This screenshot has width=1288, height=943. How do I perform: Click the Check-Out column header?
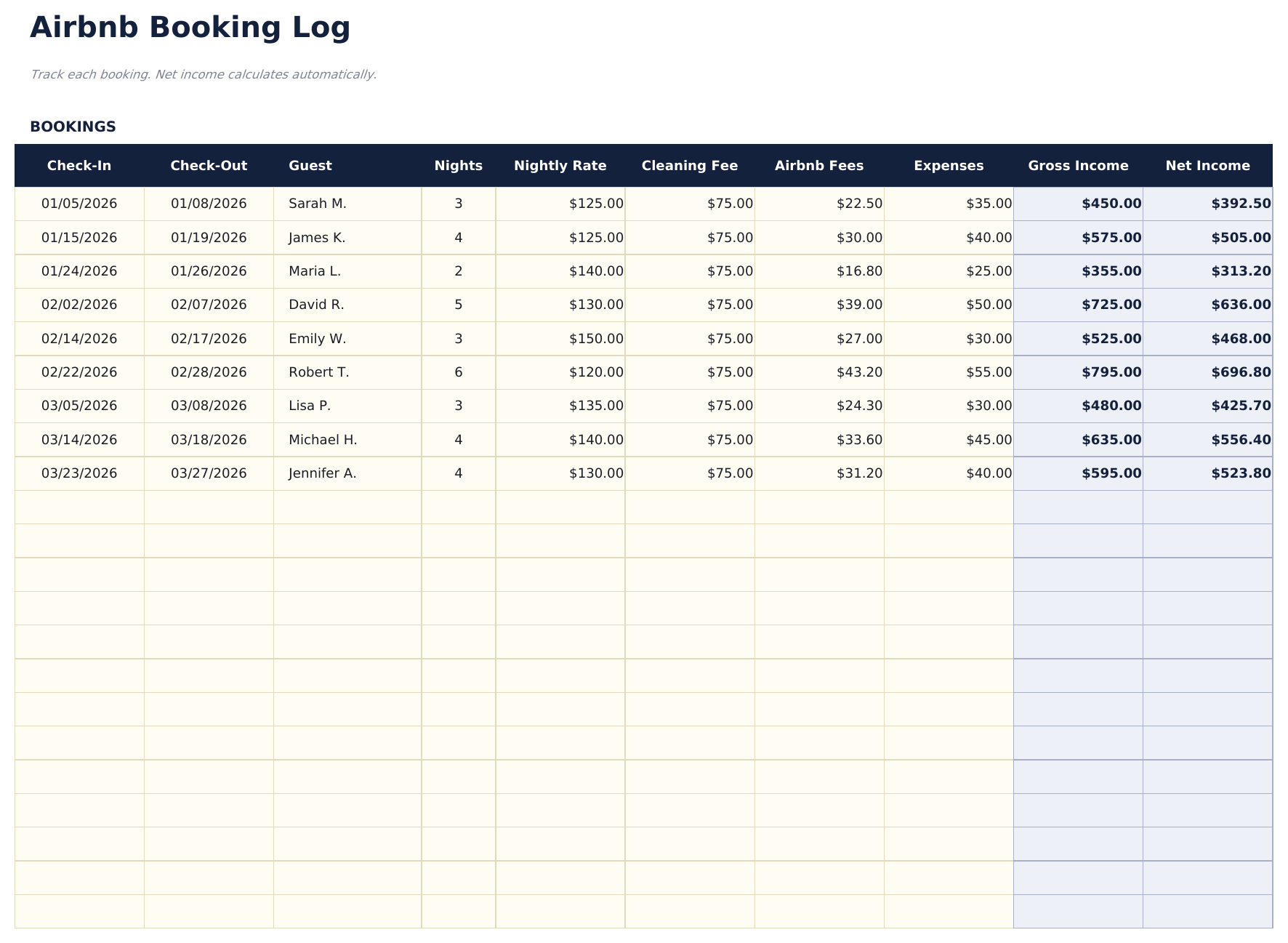click(209, 165)
